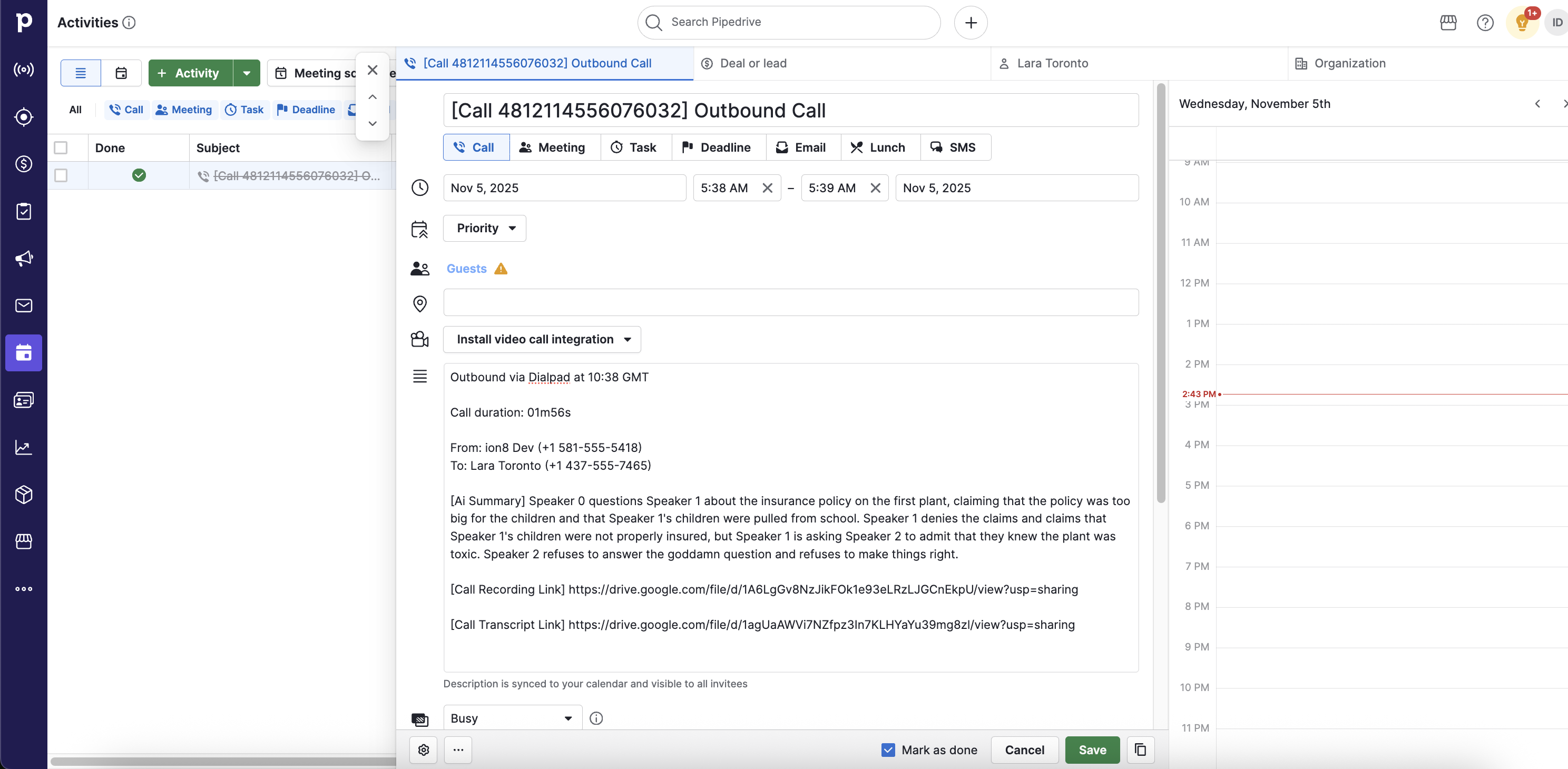Switch to the Deadline activity type
The image size is (1568, 769).
718,147
